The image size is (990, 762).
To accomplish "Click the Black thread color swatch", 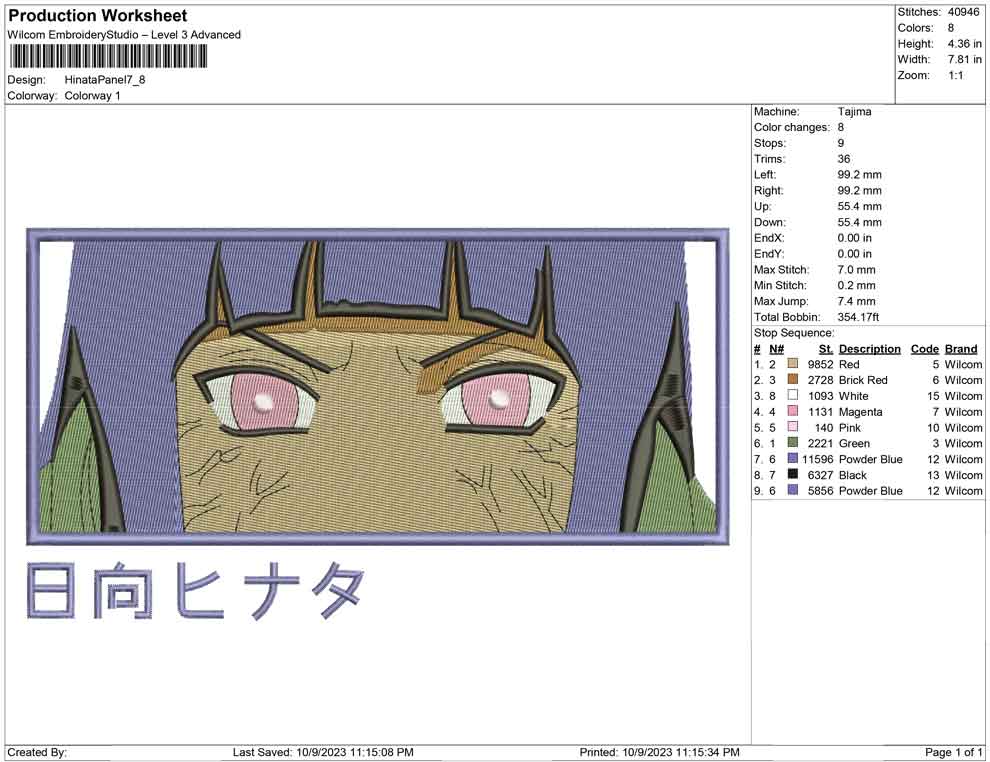I will 792,474.
